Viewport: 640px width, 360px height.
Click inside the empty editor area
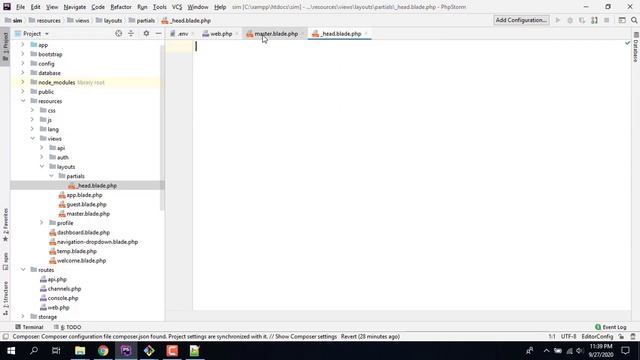(x=411, y=176)
